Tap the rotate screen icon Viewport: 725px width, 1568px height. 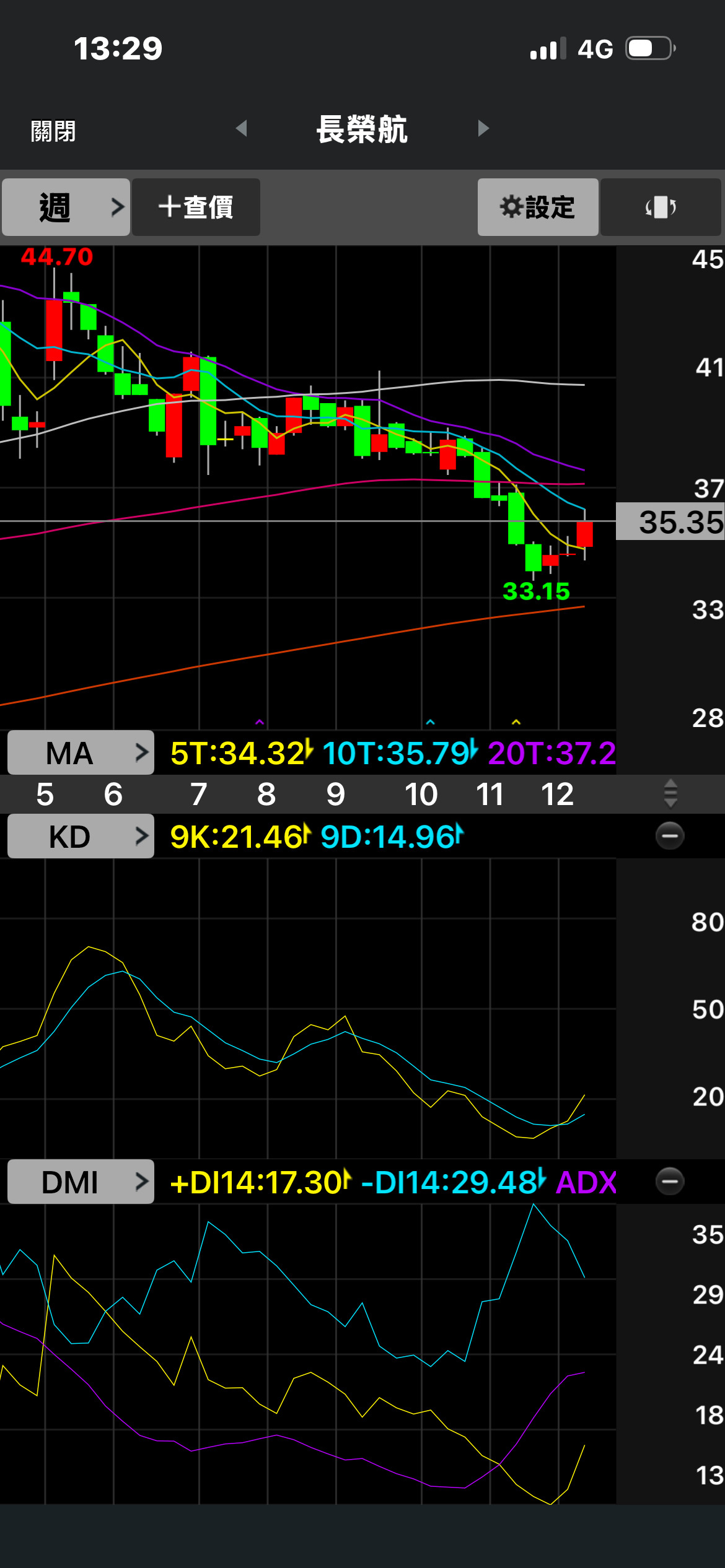661,207
